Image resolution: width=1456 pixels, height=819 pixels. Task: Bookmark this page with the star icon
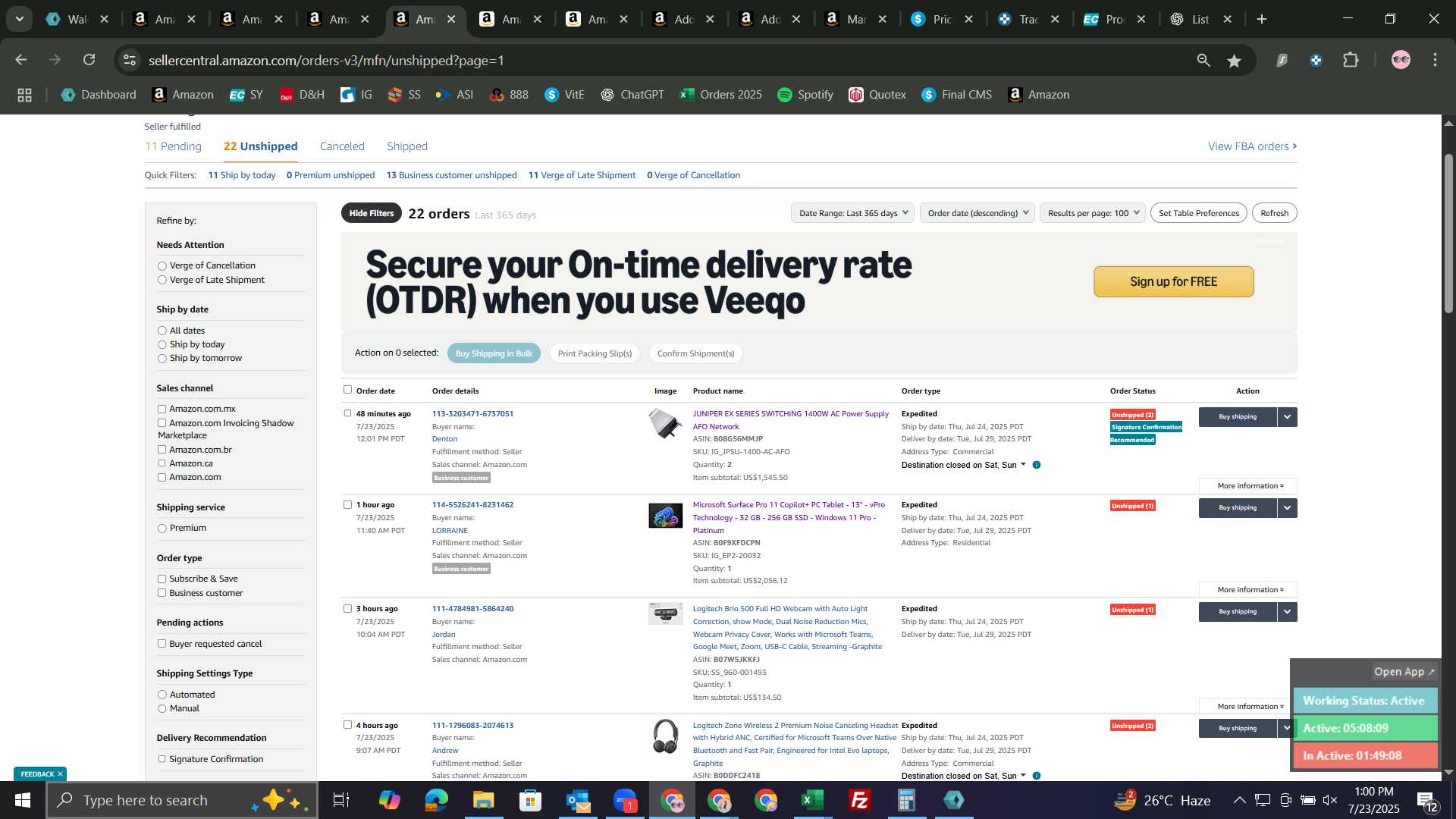[1235, 61]
